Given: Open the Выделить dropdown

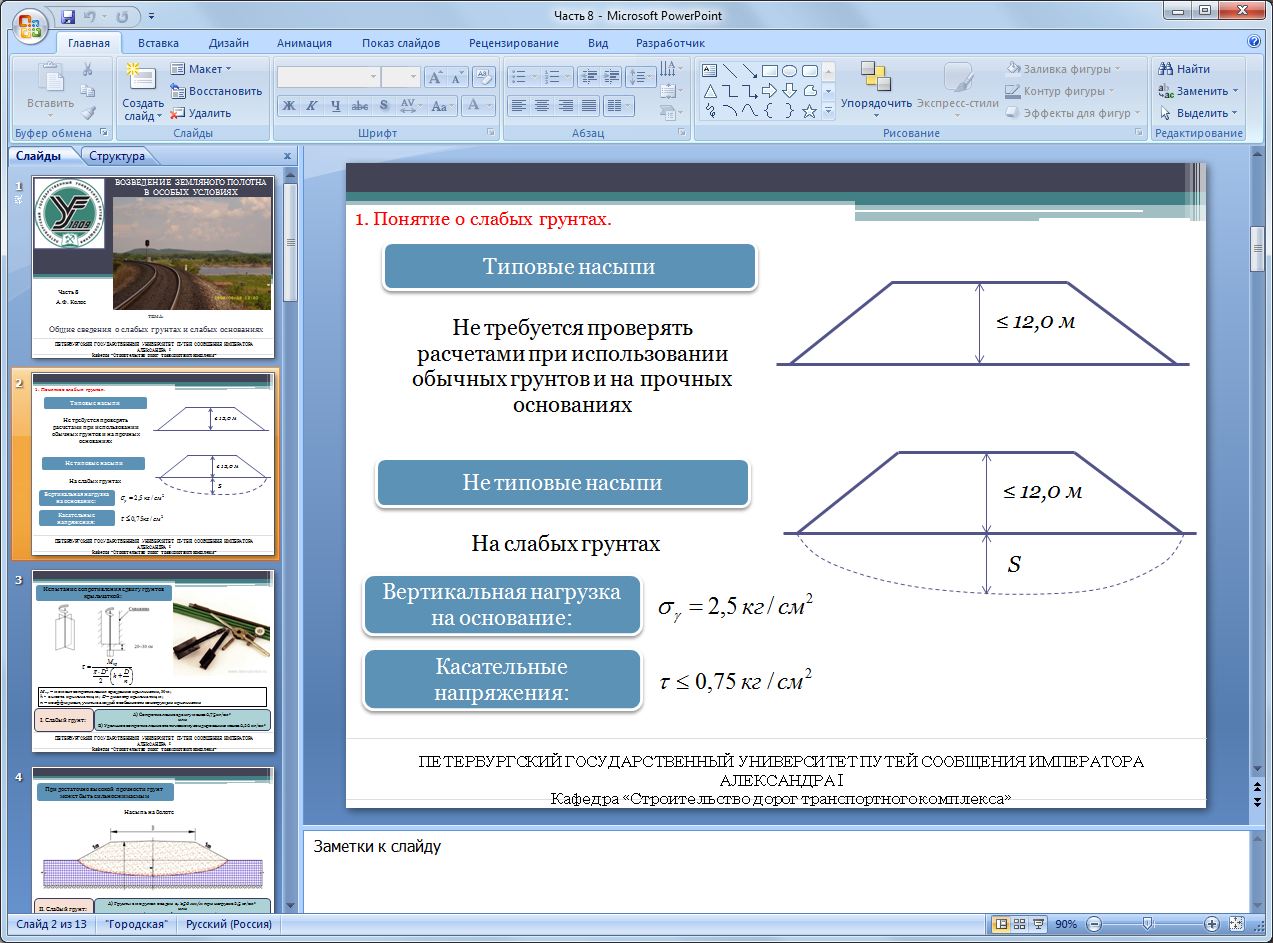Looking at the screenshot, I should (x=1199, y=113).
